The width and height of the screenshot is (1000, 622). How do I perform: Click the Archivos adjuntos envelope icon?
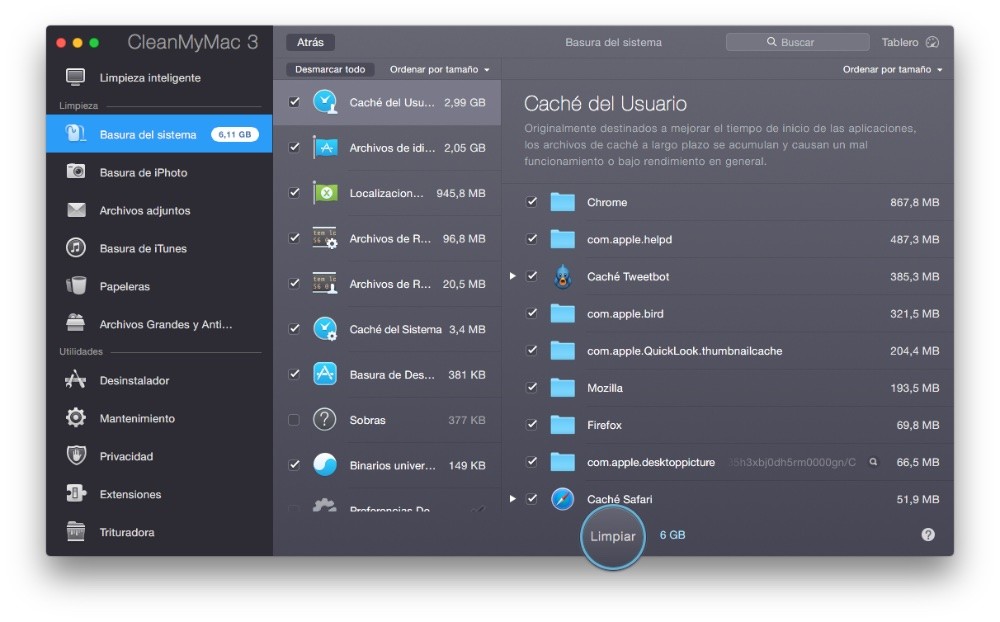(x=76, y=210)
